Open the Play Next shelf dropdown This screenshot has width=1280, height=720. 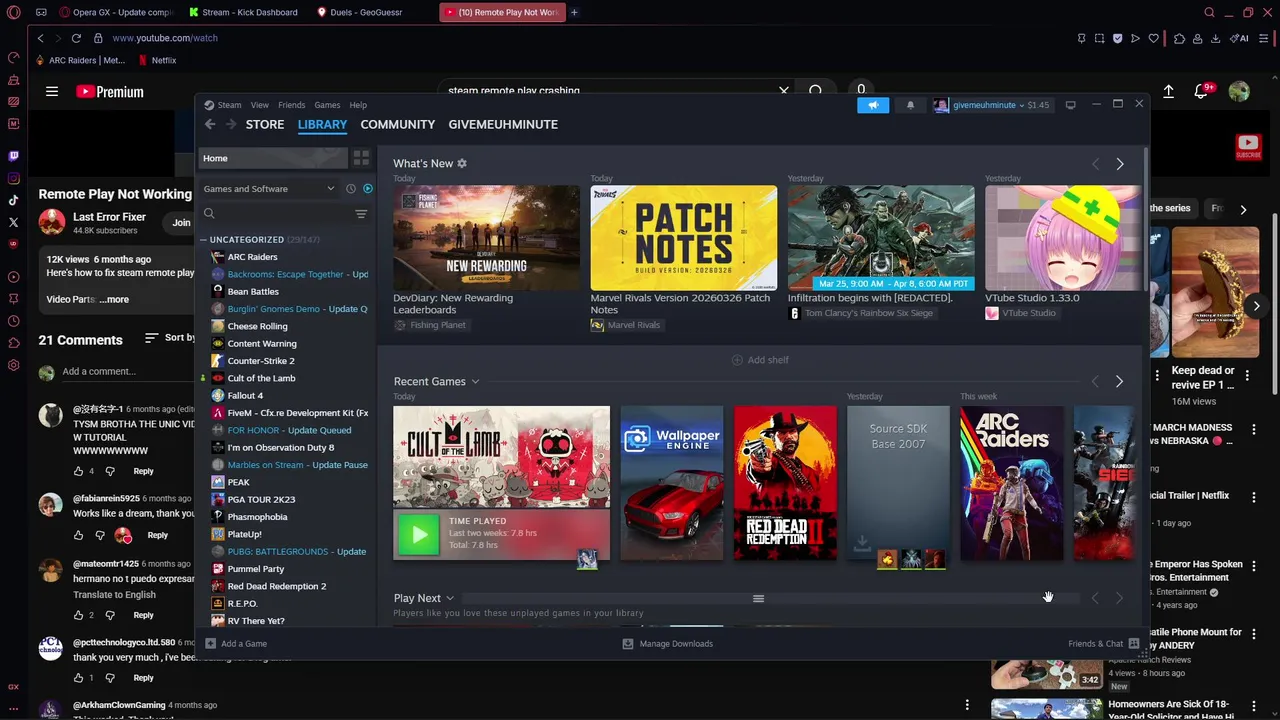(x=450, y=598)
